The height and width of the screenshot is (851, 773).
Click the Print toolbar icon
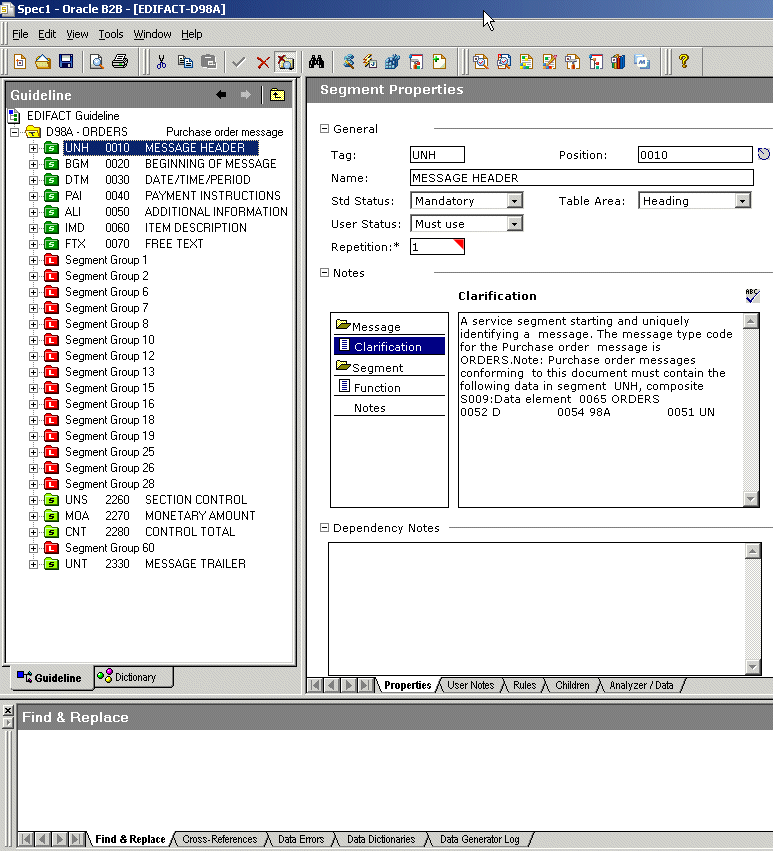point(120,62)
